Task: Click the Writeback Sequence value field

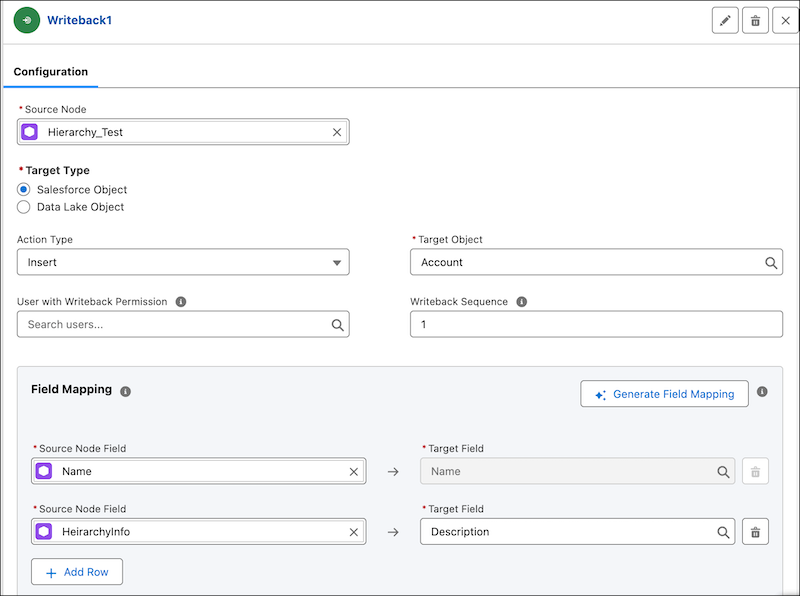Action: 596,325
